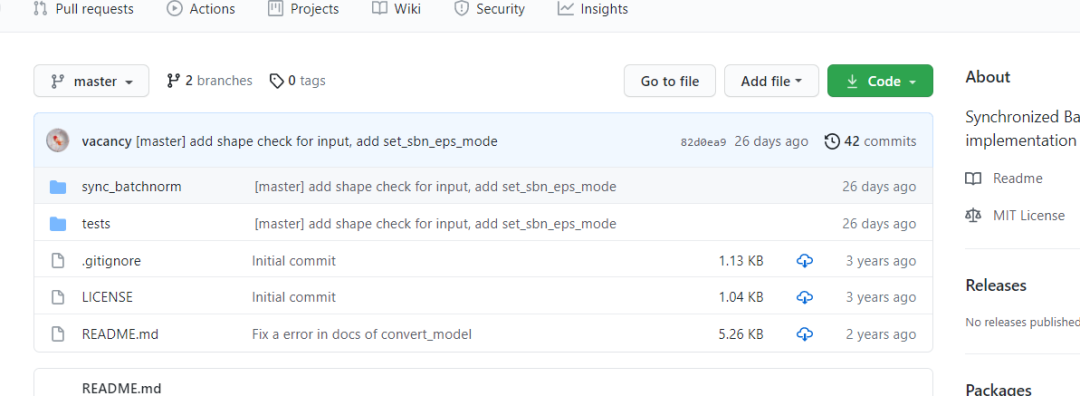View the 42 commits history
This screenshot has height=396, width=1080.
[x=870, y=141]
